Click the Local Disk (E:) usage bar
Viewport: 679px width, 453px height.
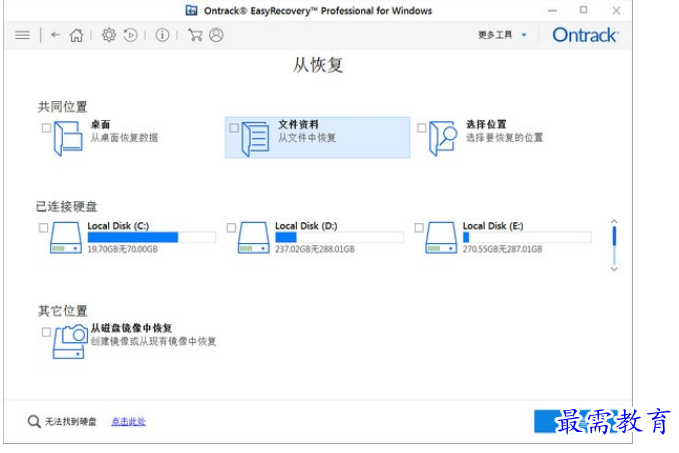point(527,237)
